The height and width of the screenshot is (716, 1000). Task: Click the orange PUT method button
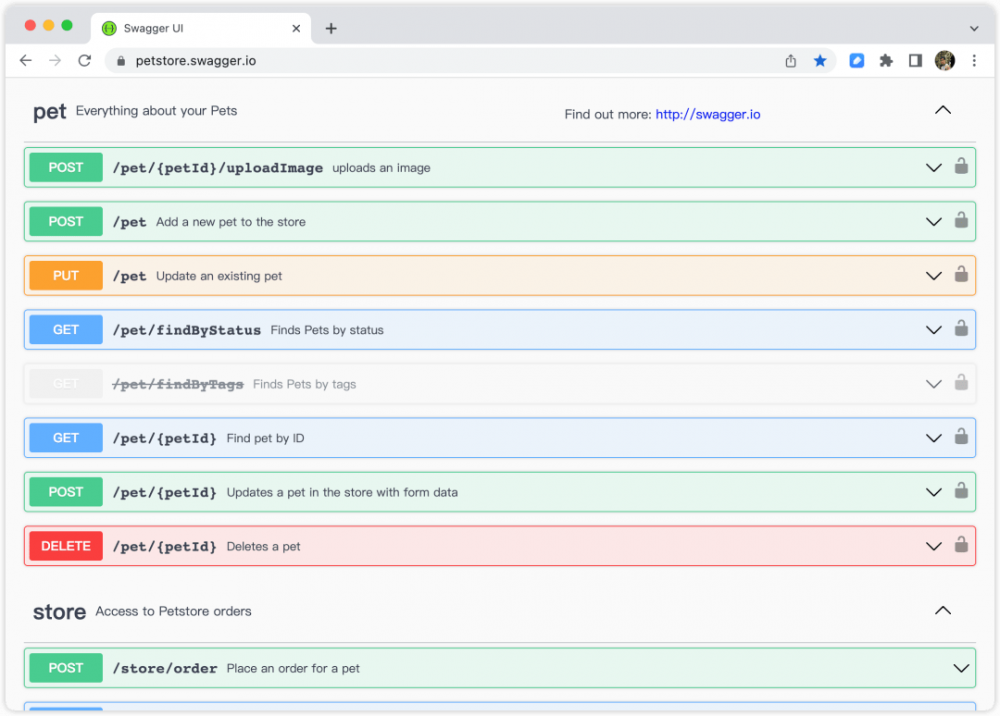[x=66, y=276]
